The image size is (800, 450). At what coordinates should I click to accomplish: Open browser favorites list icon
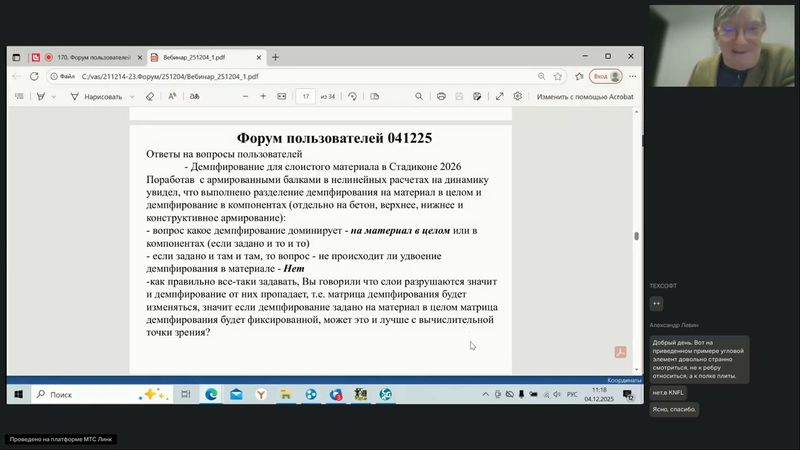(579, 77)
